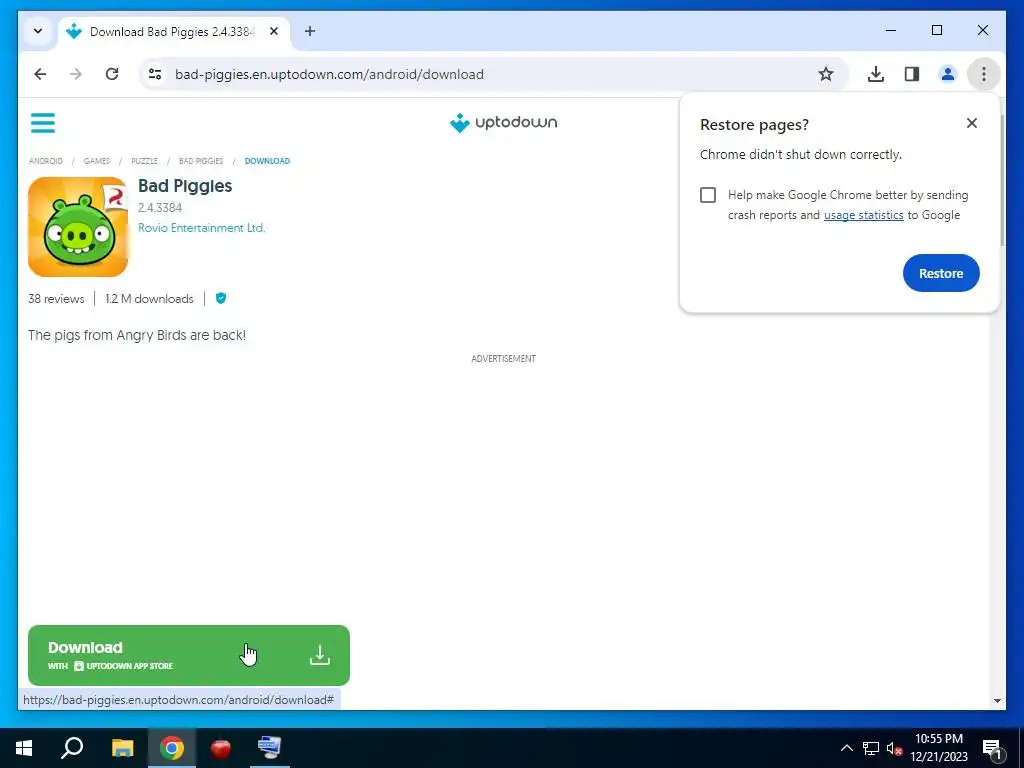This screenshot has height=768, width=1024.
Task: Open the computer monitor taskbar app
Action: click(270, 748)
